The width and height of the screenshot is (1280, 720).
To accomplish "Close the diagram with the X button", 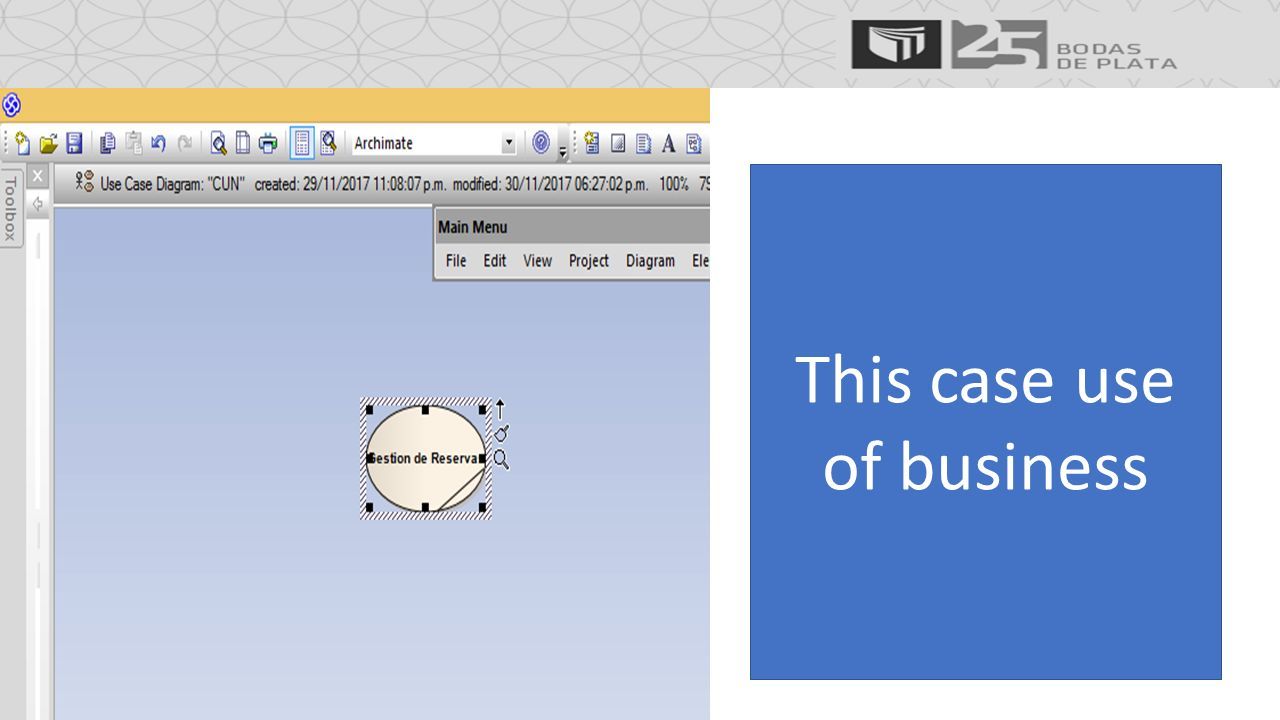I will (38, 177).
